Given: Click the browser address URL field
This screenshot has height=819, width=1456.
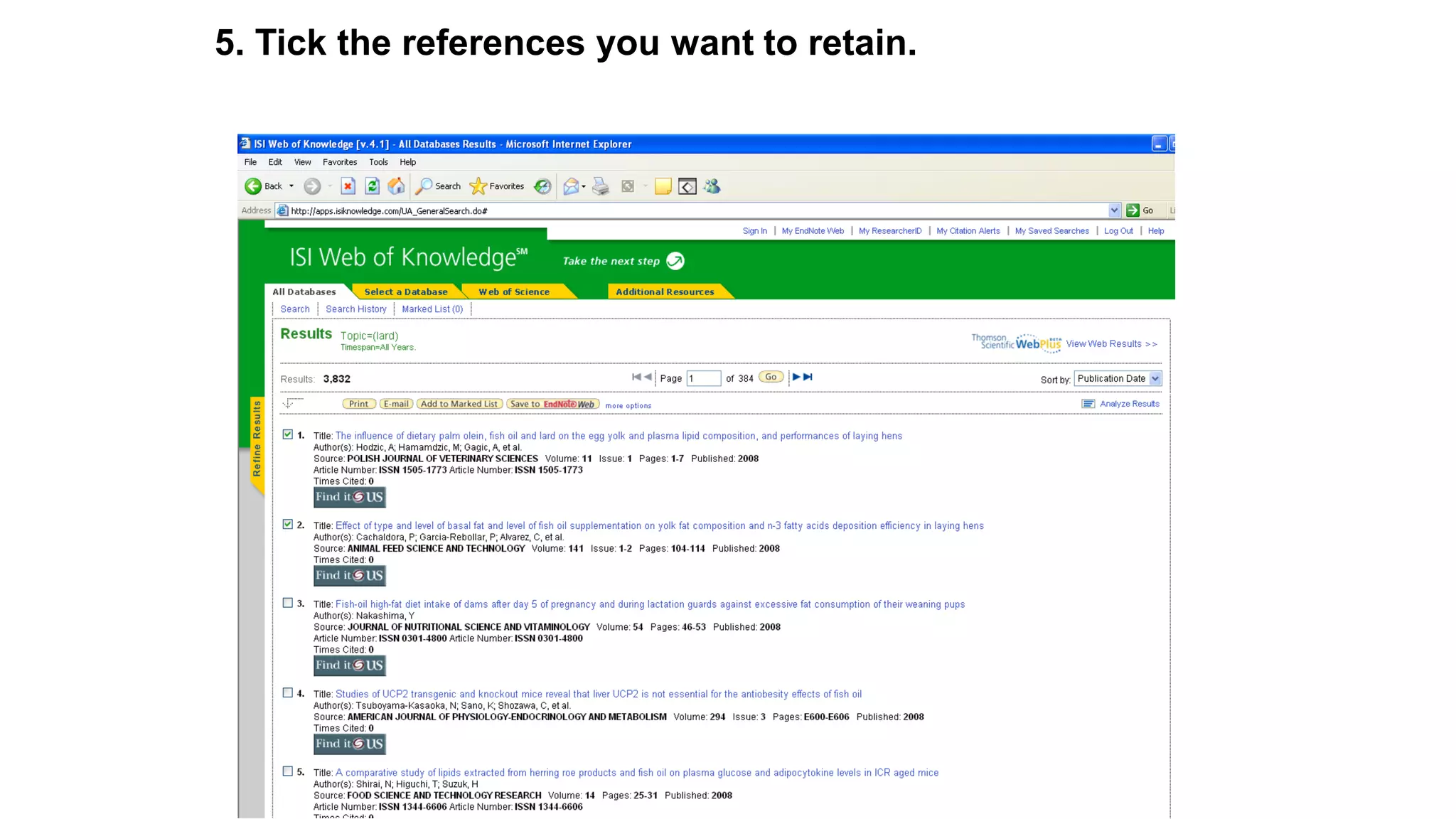Looking at the screenshot, I should (x=697, y=210).
